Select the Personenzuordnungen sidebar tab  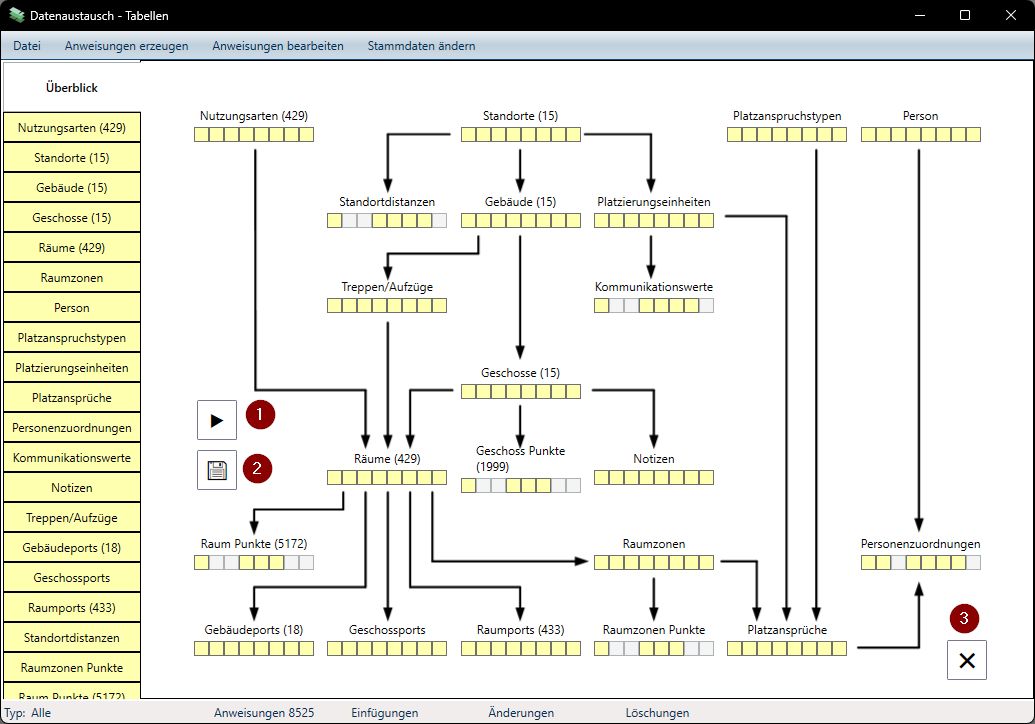tap(71, 428)
